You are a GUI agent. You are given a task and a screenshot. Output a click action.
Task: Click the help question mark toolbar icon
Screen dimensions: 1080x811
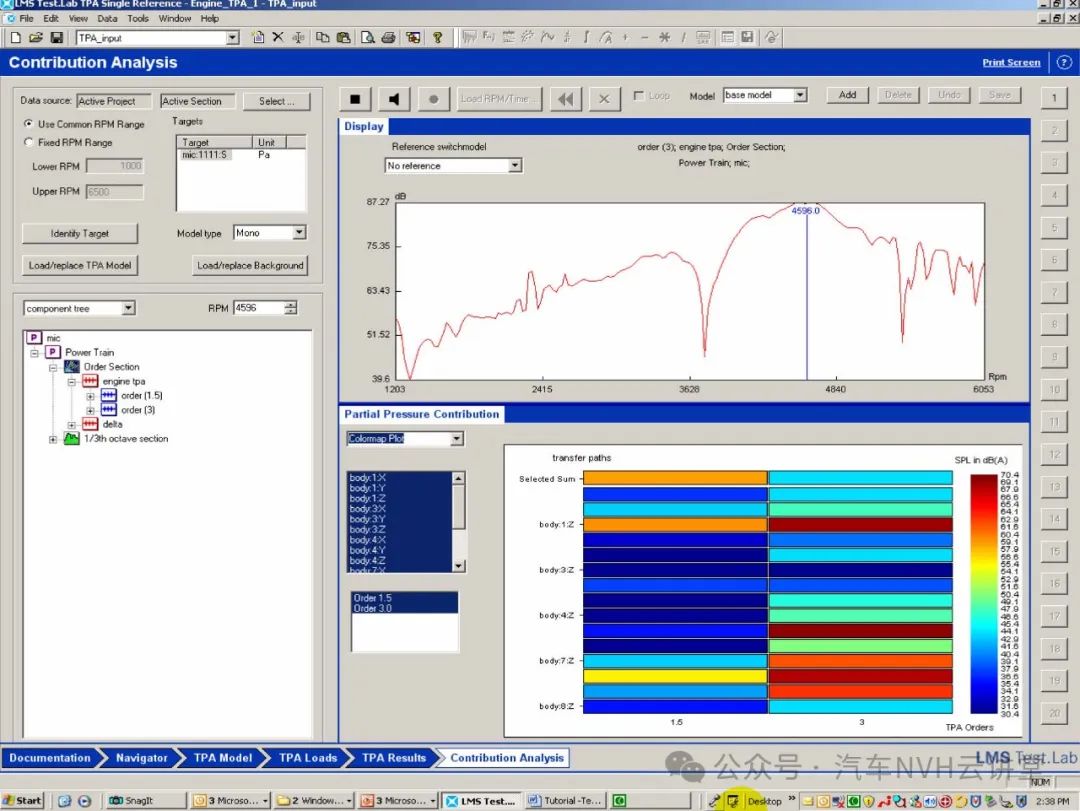point(437,38)
